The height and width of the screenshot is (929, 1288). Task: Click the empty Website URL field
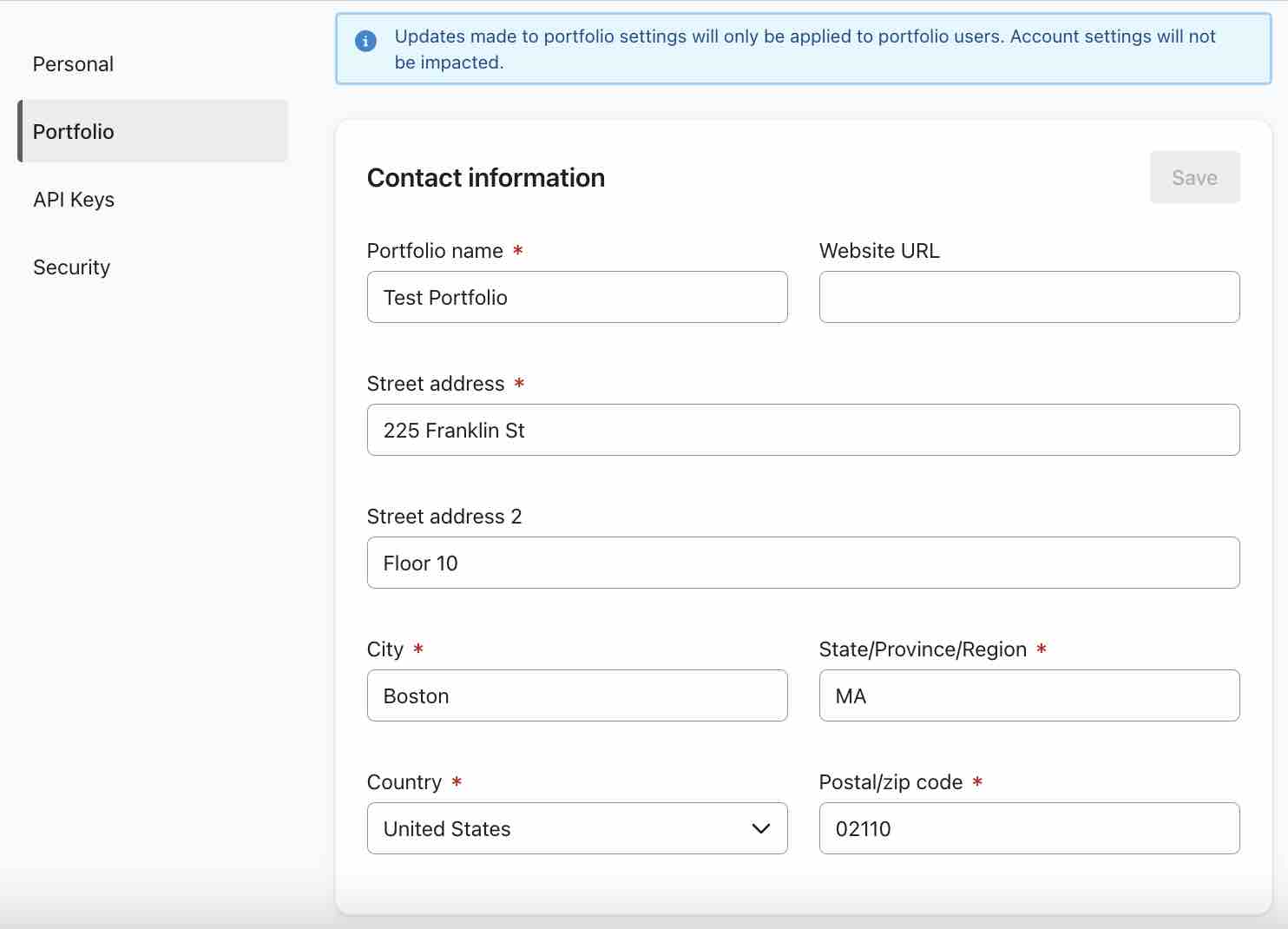[1028, 297]
